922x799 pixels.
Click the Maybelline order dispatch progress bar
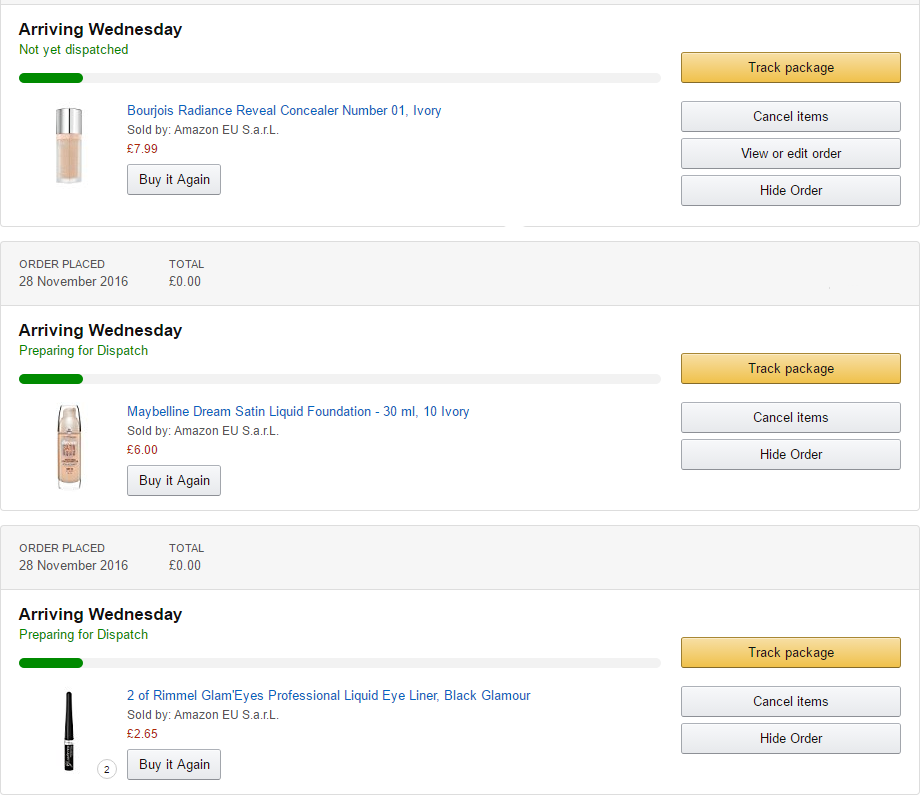(340, 379)
